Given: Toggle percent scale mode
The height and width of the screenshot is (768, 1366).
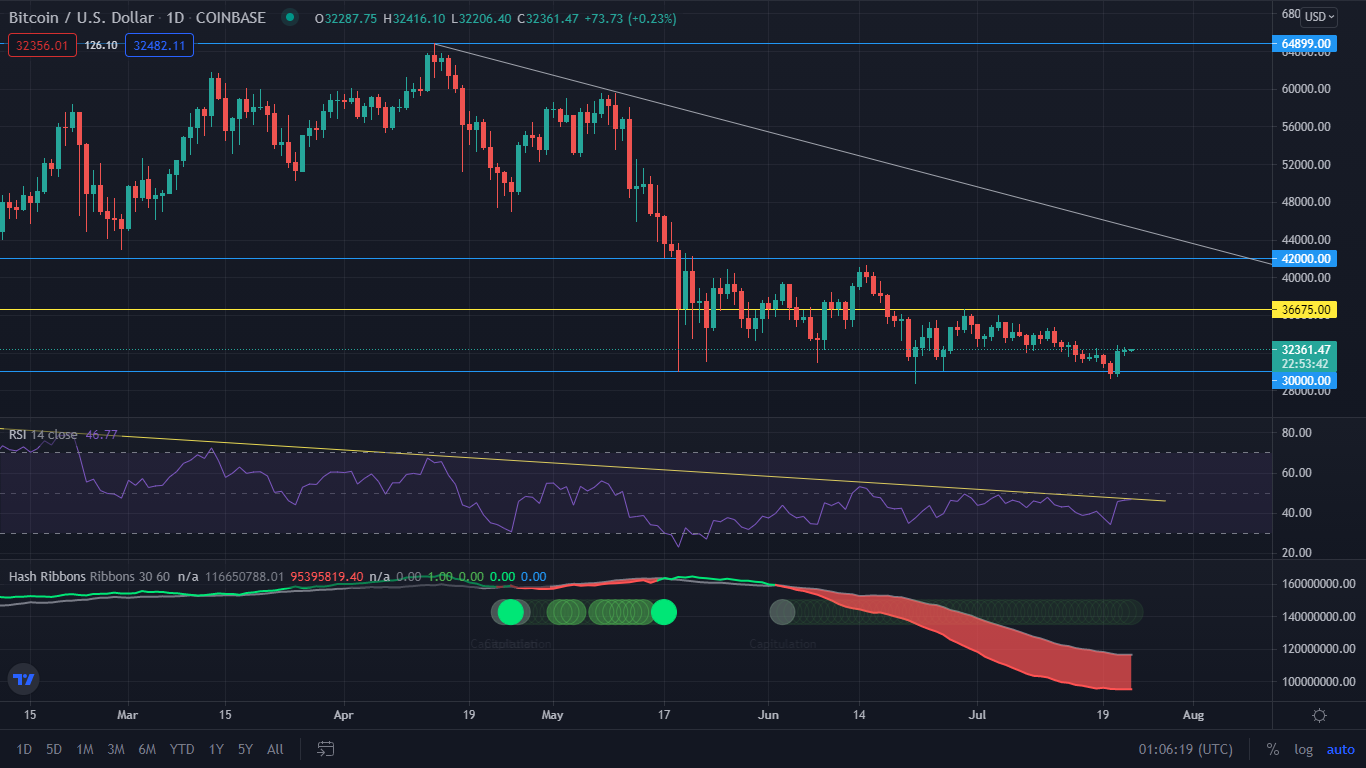Looking at the screenshot, I should (x=1273, y=749).
